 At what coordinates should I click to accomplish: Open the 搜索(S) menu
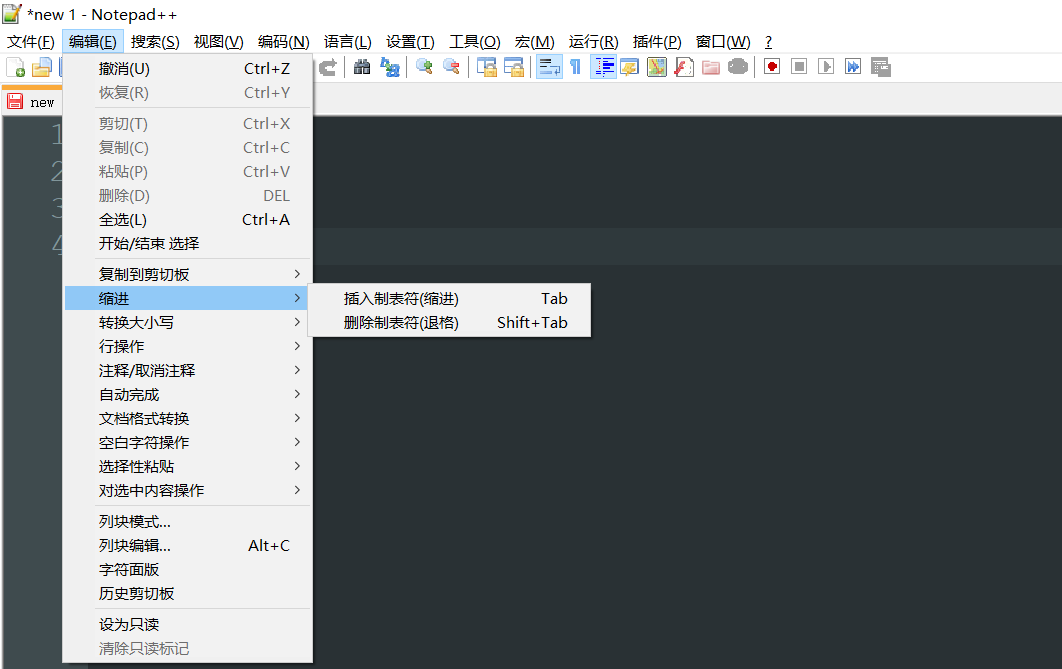(x=155, y=42)
